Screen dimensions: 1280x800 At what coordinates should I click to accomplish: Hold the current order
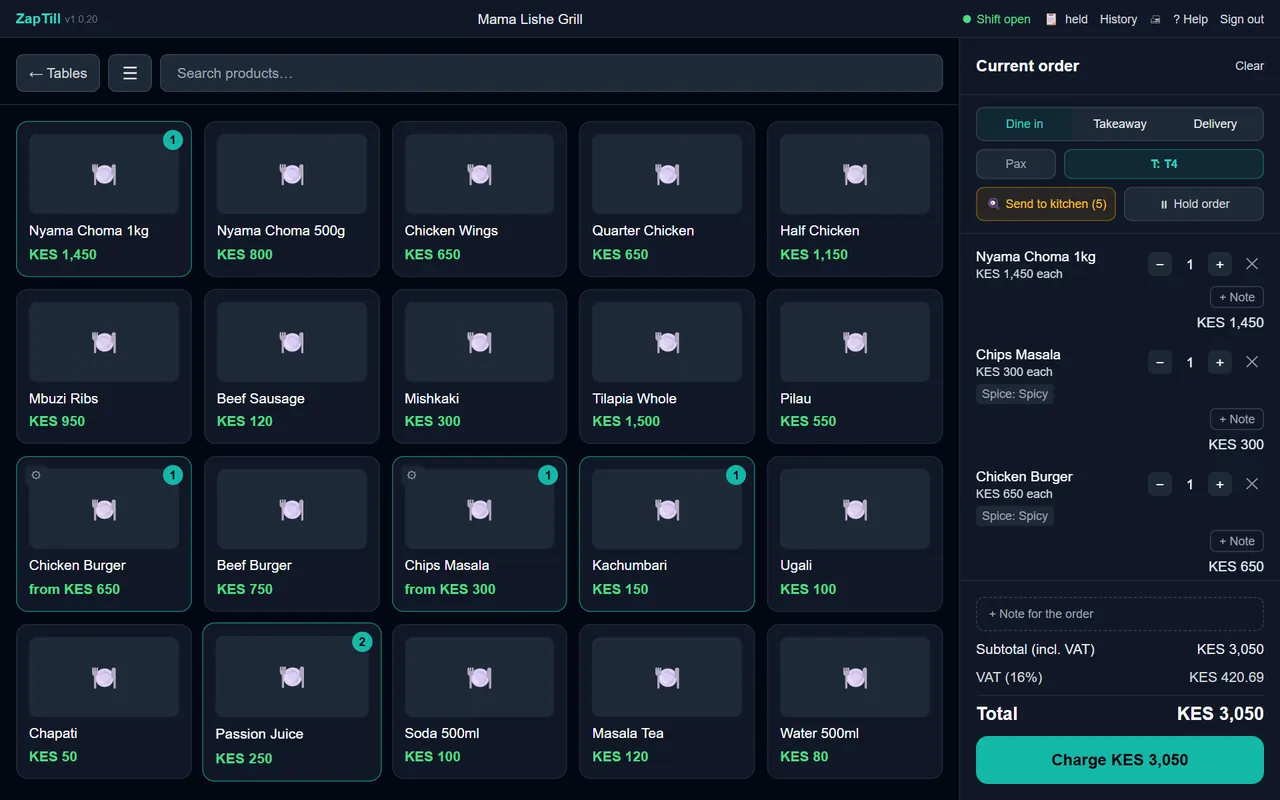click(1194, 204)
